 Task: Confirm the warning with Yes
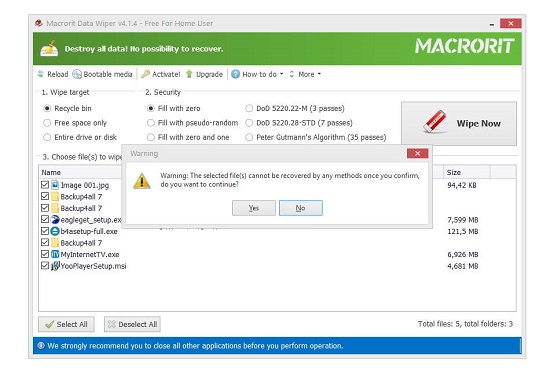(254, 208)
